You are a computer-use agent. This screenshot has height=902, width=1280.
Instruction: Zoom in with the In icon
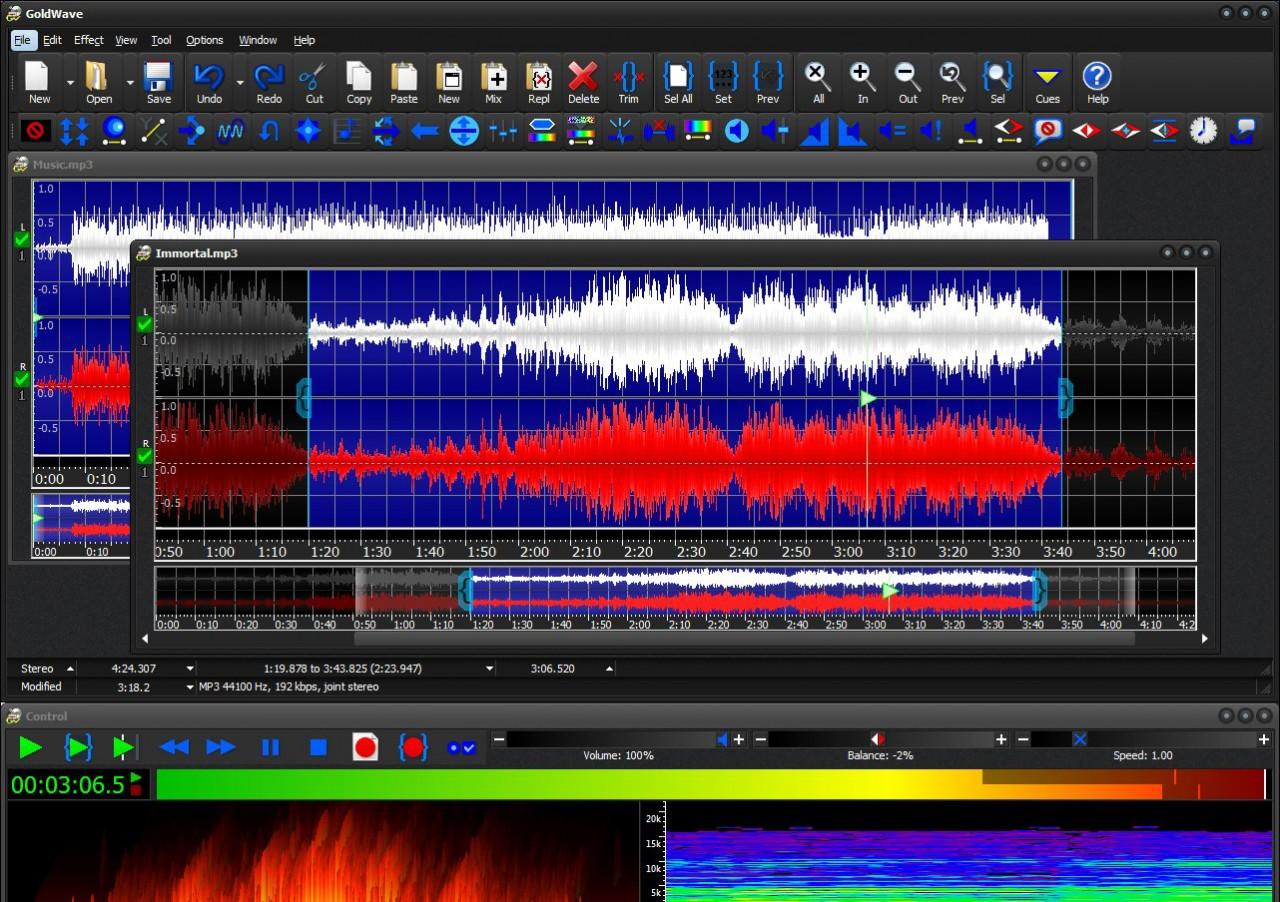(x=862, y=82)
